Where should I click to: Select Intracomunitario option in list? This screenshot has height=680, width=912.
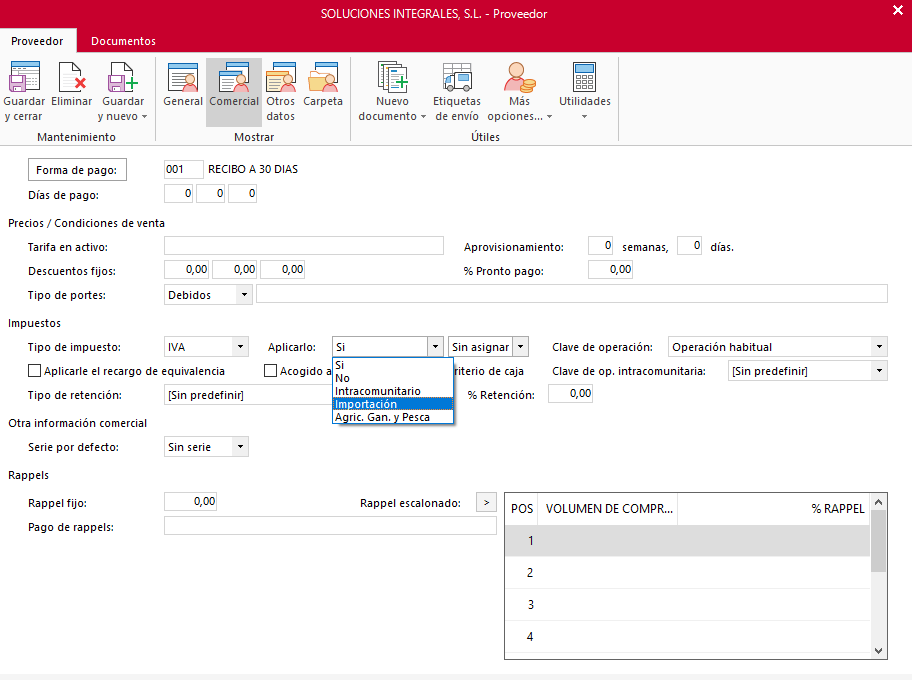click(393, 391)
